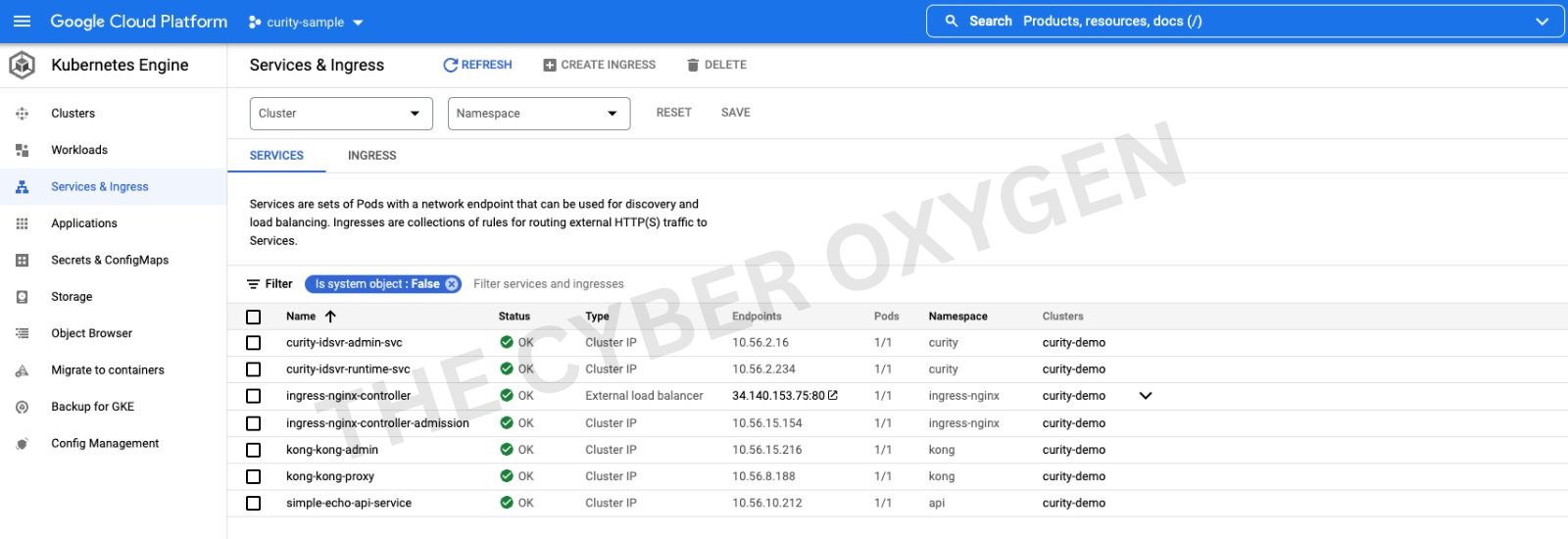
Task: Click the Secrets & ConfigMaps icon
Action: [x=22, y=260]
